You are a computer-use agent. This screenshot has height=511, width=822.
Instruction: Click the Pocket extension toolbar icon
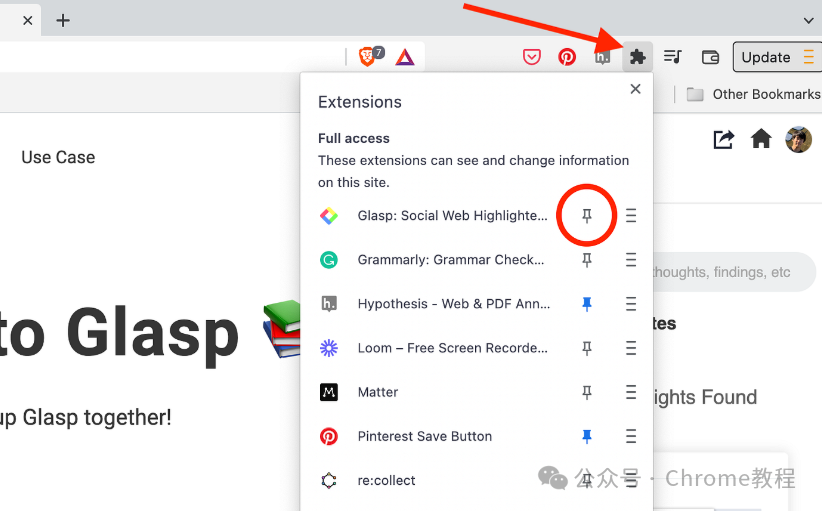click(532, 57)
